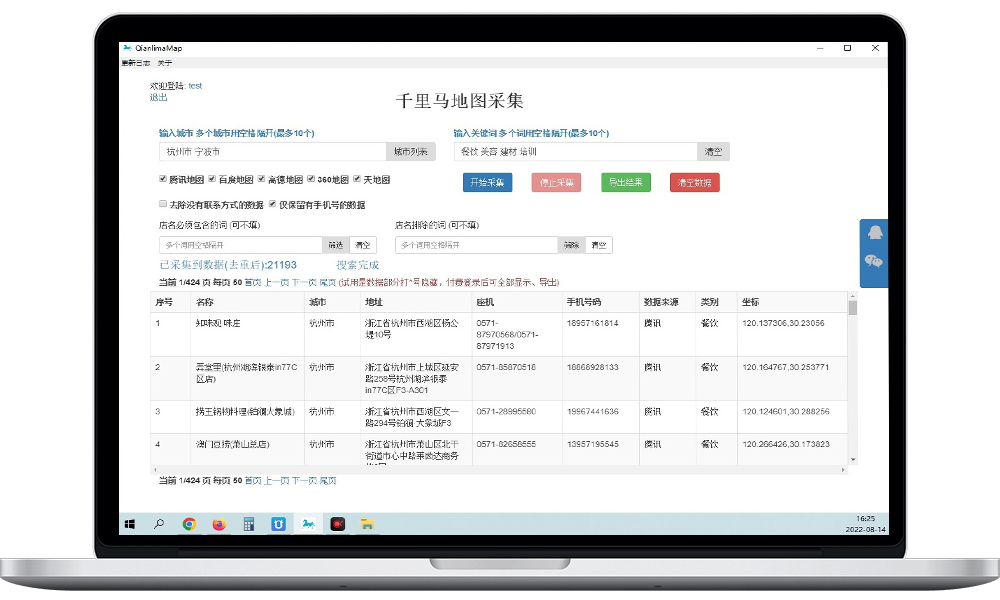Open the WeChat contact icon on side panel
The width and height of the screenshot is (1000, 600).
click(874, 261)
